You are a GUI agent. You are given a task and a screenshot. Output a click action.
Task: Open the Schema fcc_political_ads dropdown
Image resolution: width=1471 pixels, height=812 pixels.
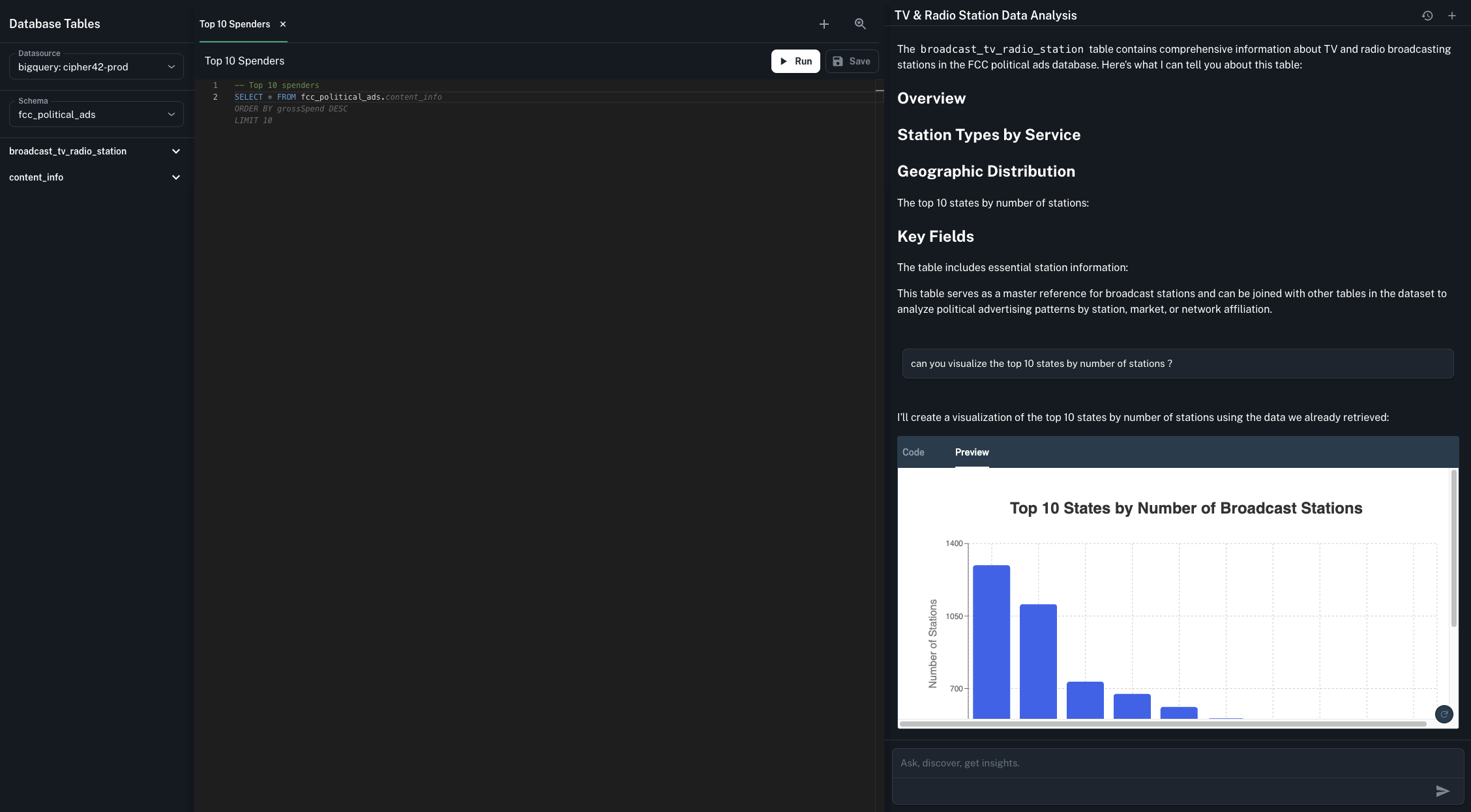click(97, 115)
